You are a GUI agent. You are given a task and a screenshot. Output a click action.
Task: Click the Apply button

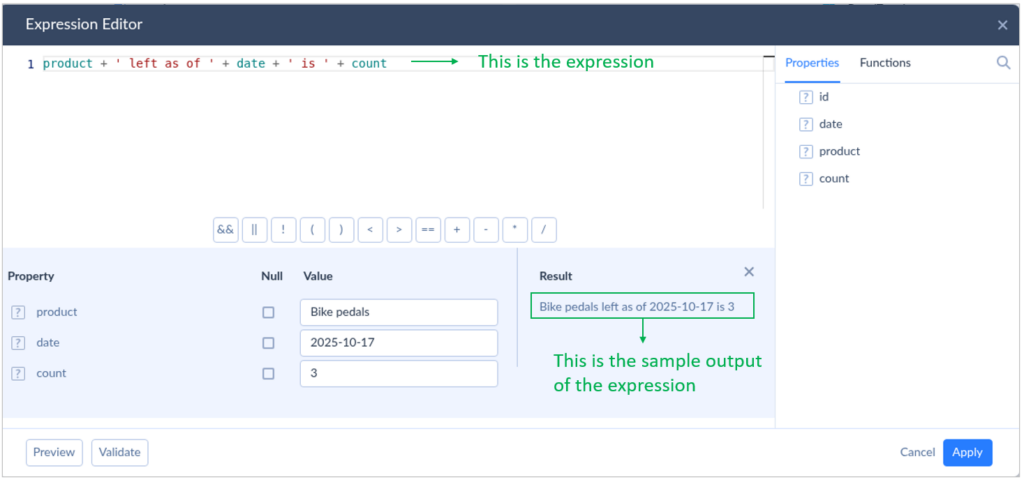coord(967,452)
